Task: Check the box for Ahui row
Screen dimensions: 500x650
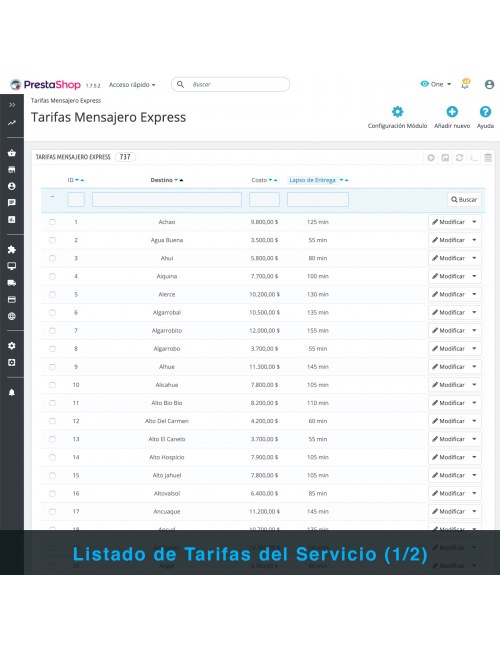Action: [52, 258]
